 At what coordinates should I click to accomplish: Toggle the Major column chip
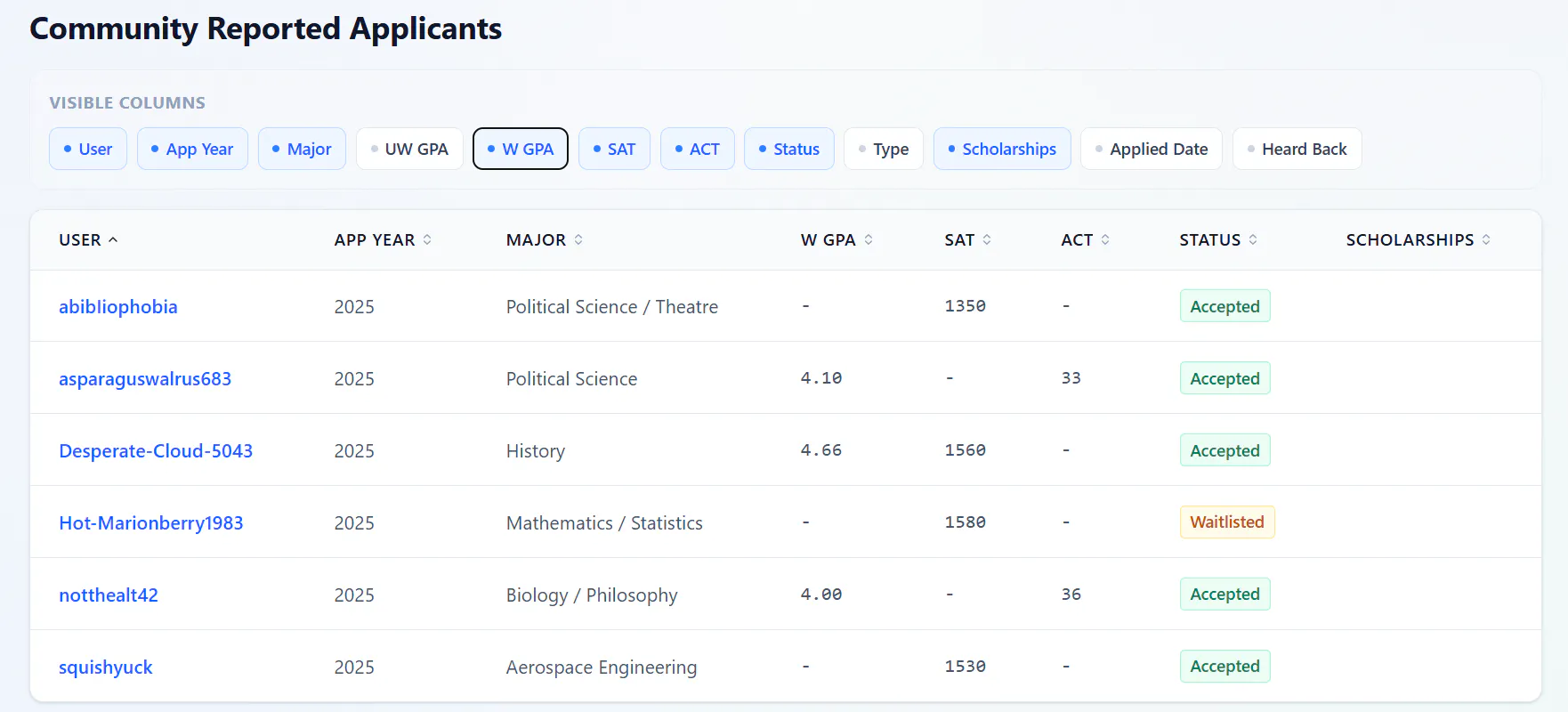coord(302,149)
